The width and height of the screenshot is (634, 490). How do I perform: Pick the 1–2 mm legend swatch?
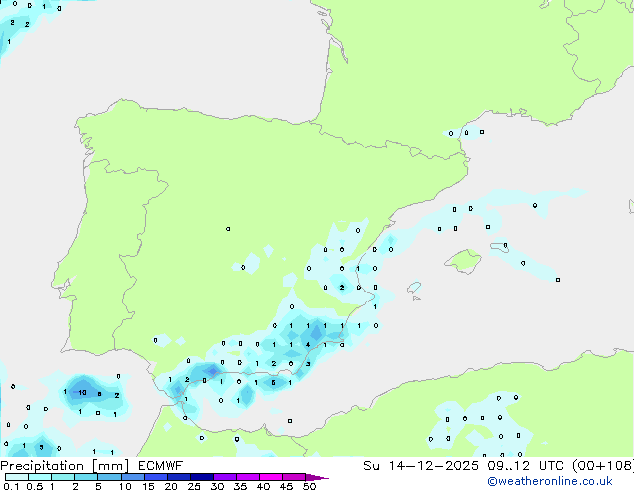coord(63,477)
